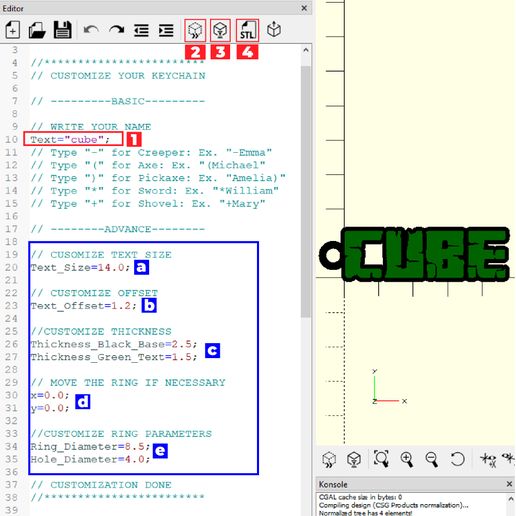Click the Hole_Diameter=4.0 line
516x516 pixels.
[x=90, y=459]
